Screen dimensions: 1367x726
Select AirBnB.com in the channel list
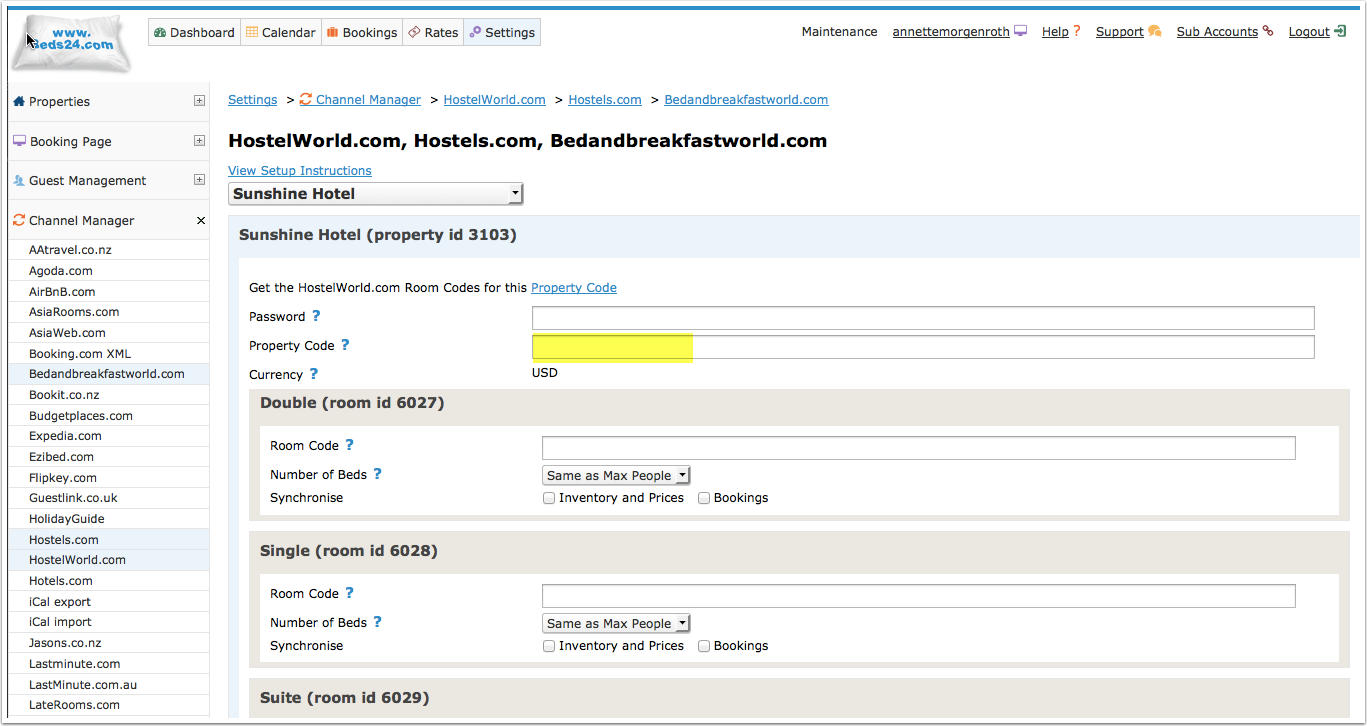click(62, 292)
